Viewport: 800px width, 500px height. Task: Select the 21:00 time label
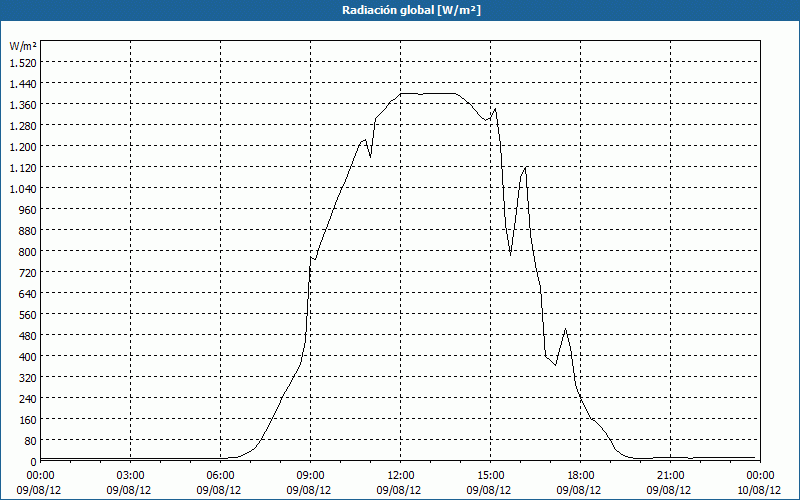(x=670, y=476)
